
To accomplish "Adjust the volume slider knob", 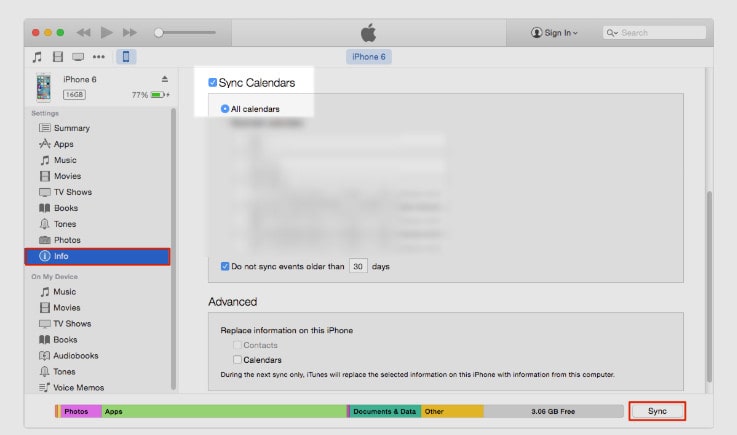I will [x=159, y=32].
